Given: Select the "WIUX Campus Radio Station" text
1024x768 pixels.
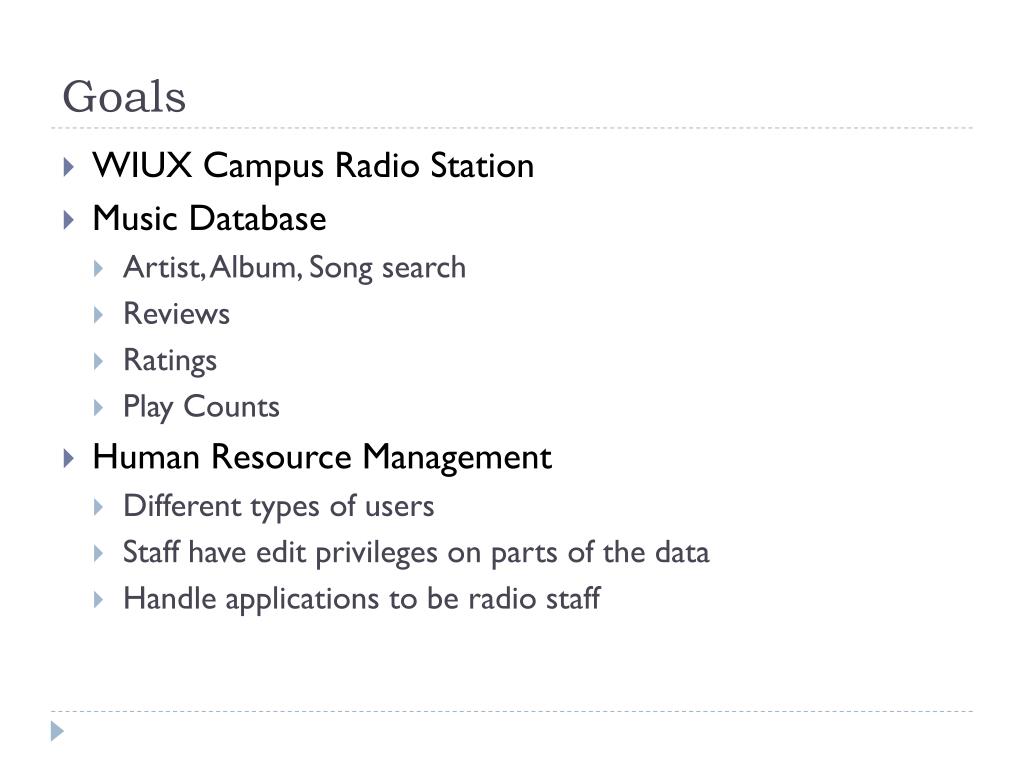Looking at the screenshot, I should [x=312, y=165].
